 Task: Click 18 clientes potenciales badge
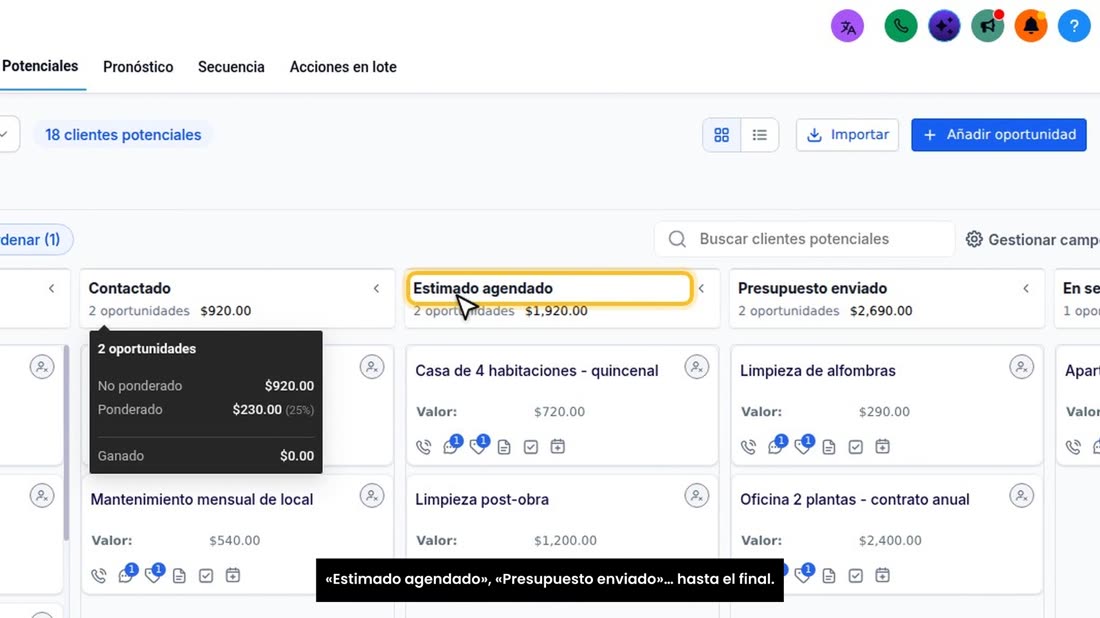(123, 135)
